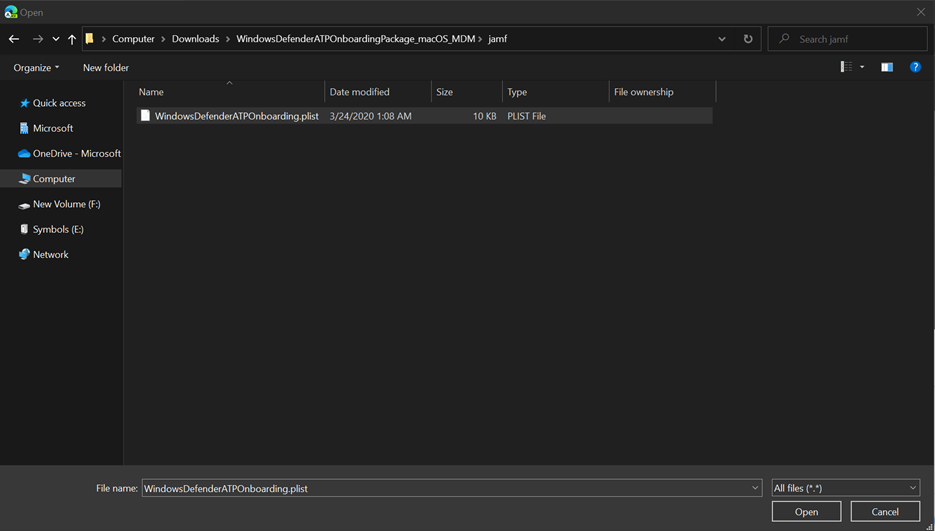Open the Organize menu
This screenshot has height=531, width=935.
(x=36, y=67)
